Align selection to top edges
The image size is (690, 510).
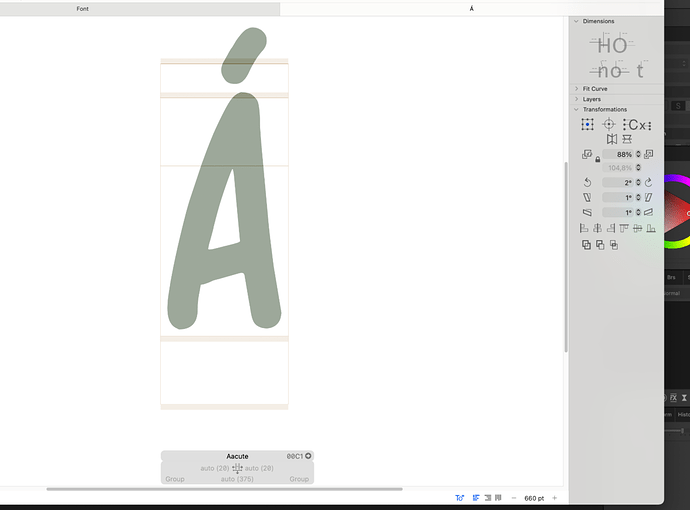pyautogui.click(x=624, y=228)
